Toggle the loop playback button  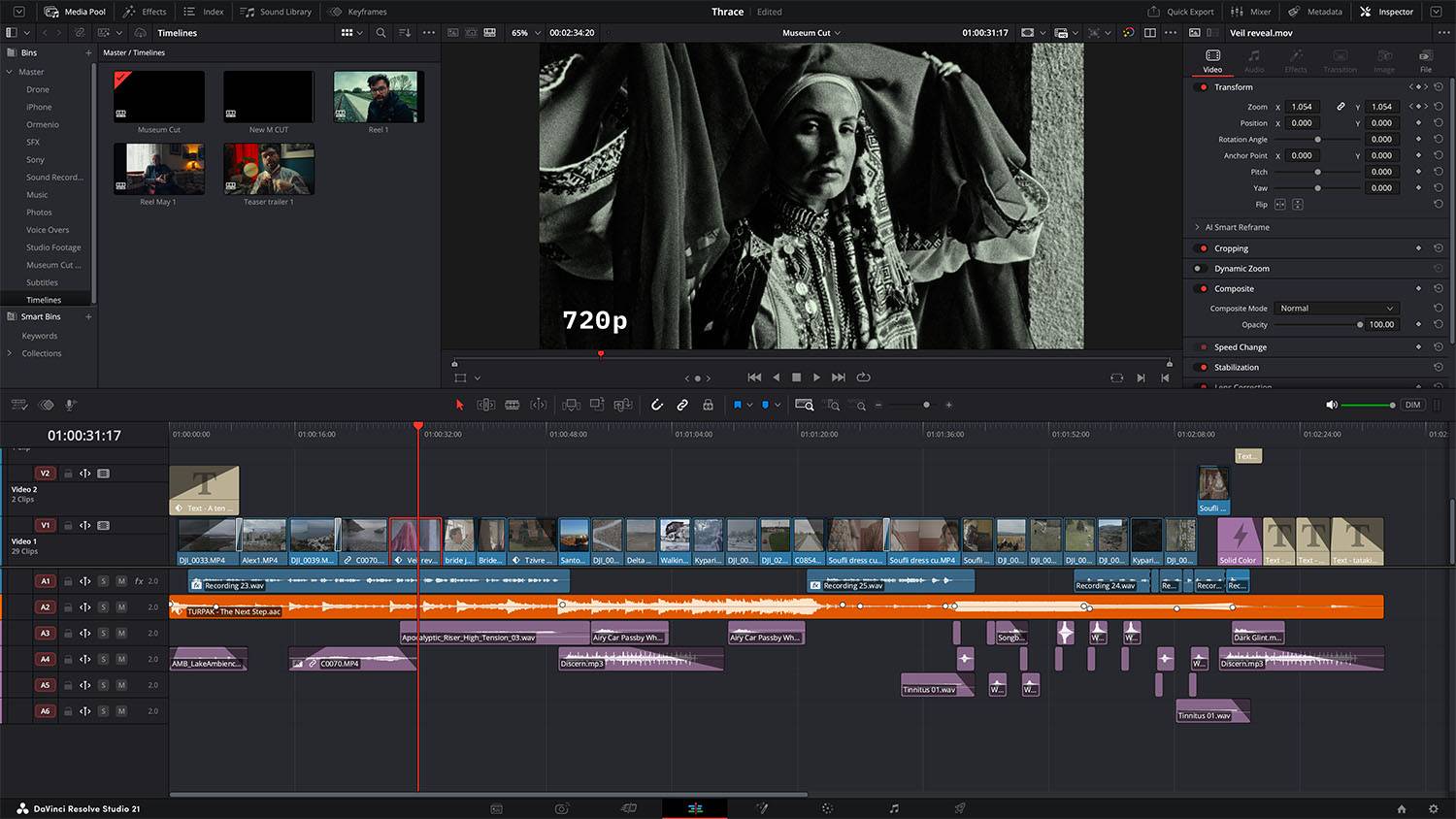coord(863,377)
